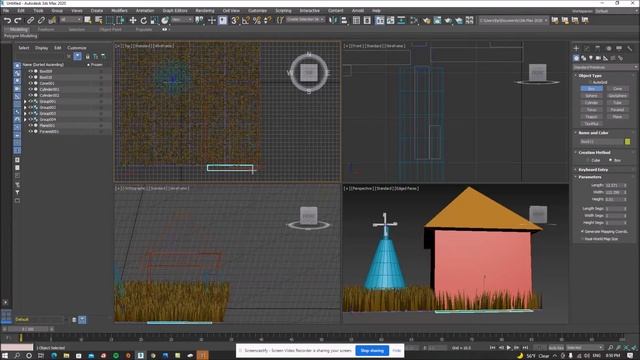Open Select by Name dialog icon

(98, 20)
